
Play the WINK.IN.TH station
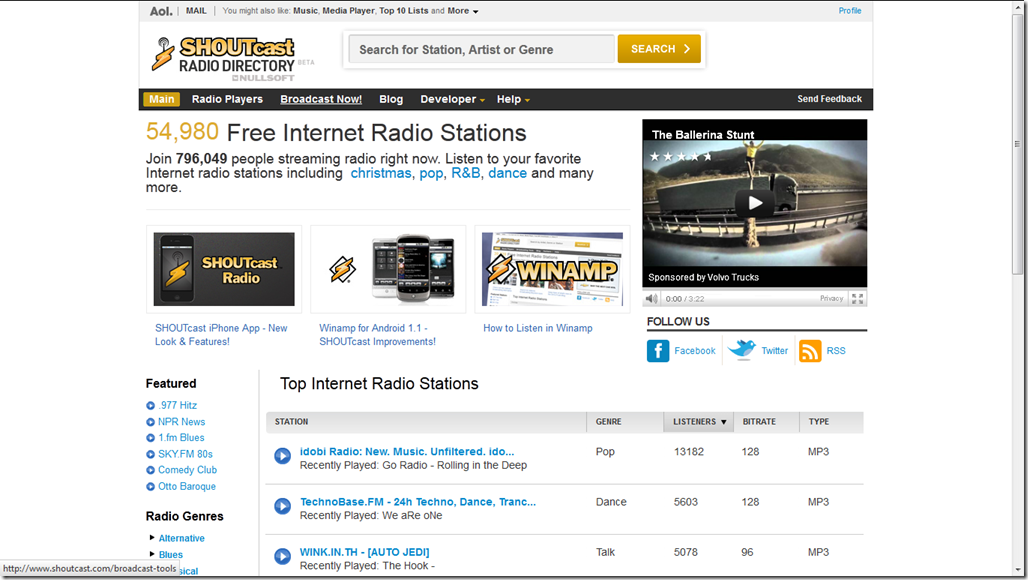pos(283,556)
